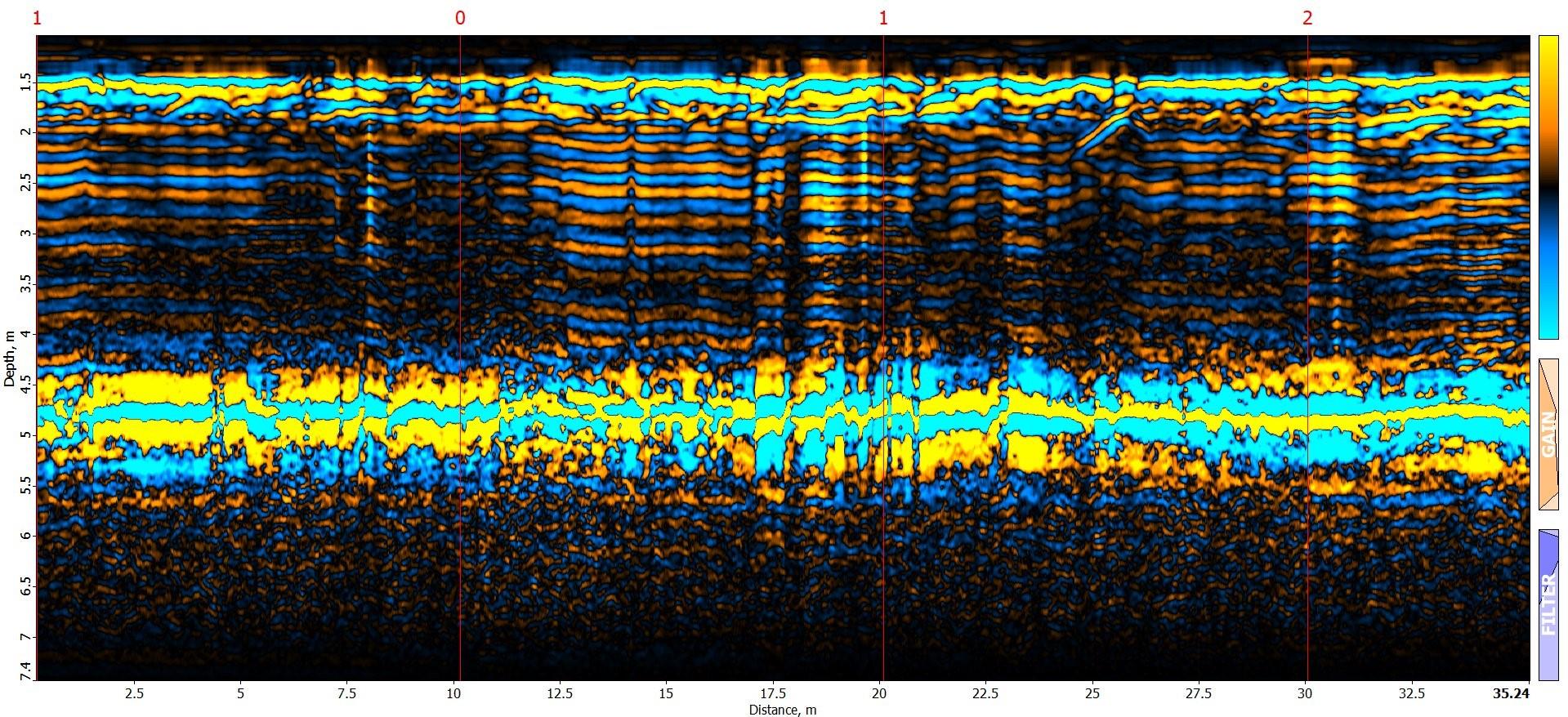The image size is (1568, 717).
Task: Click the 4.5 label on depth axis
Action: (26, 384)
